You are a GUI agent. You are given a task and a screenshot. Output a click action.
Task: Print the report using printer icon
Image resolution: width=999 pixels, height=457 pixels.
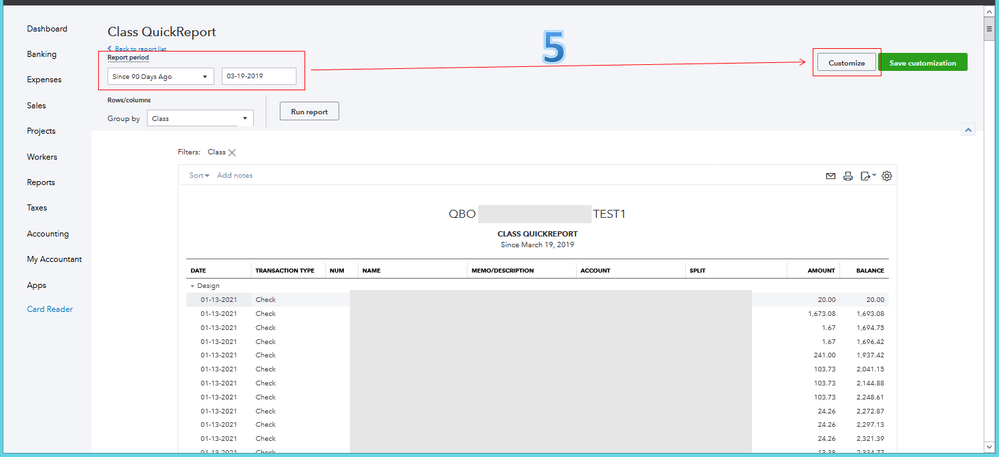(x=847, y=177)
